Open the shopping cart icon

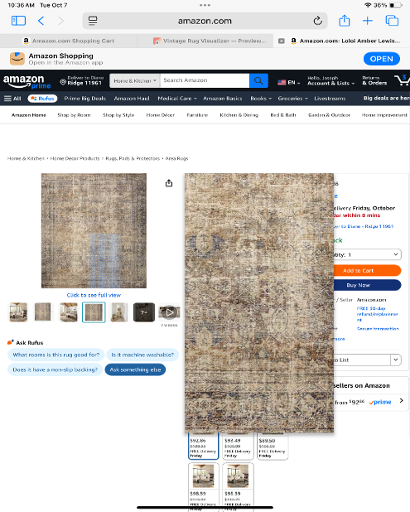tap(402, 80)
